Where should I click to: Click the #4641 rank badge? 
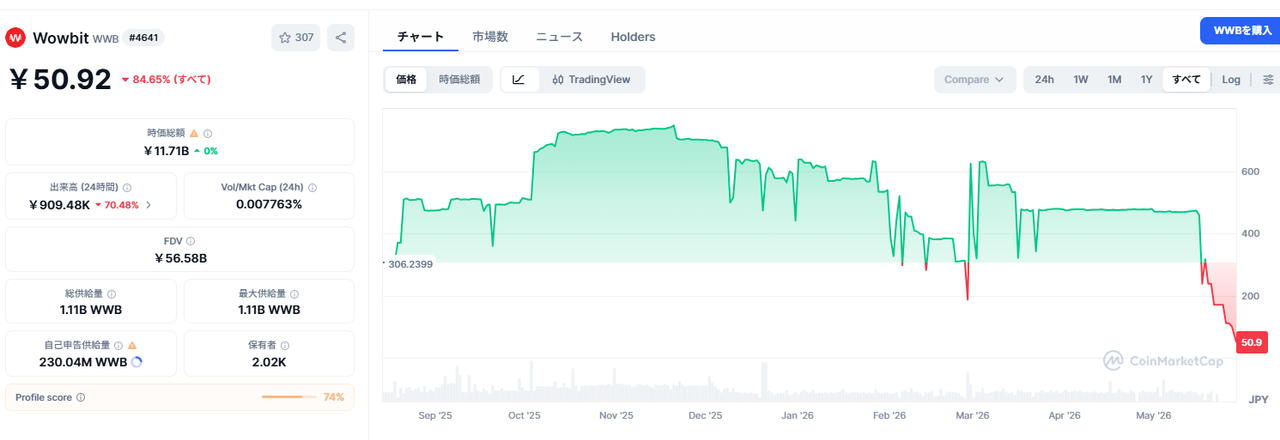(x=144, y=38)
